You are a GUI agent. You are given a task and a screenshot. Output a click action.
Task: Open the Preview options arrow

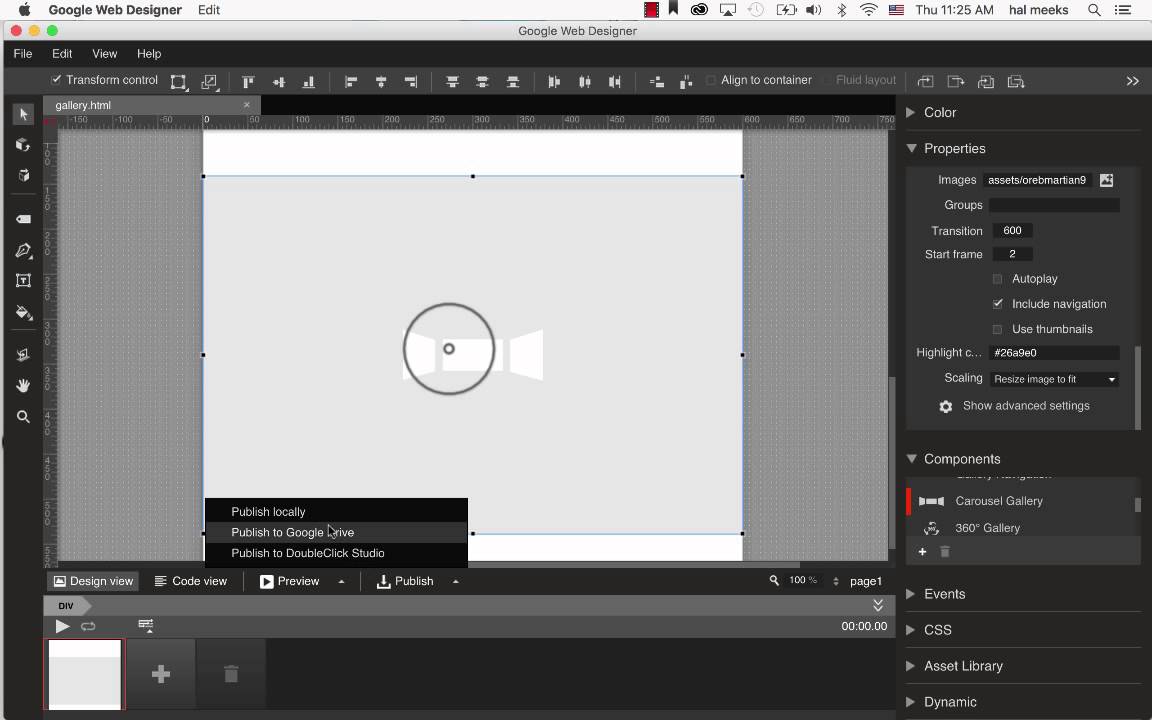point(342,581)
